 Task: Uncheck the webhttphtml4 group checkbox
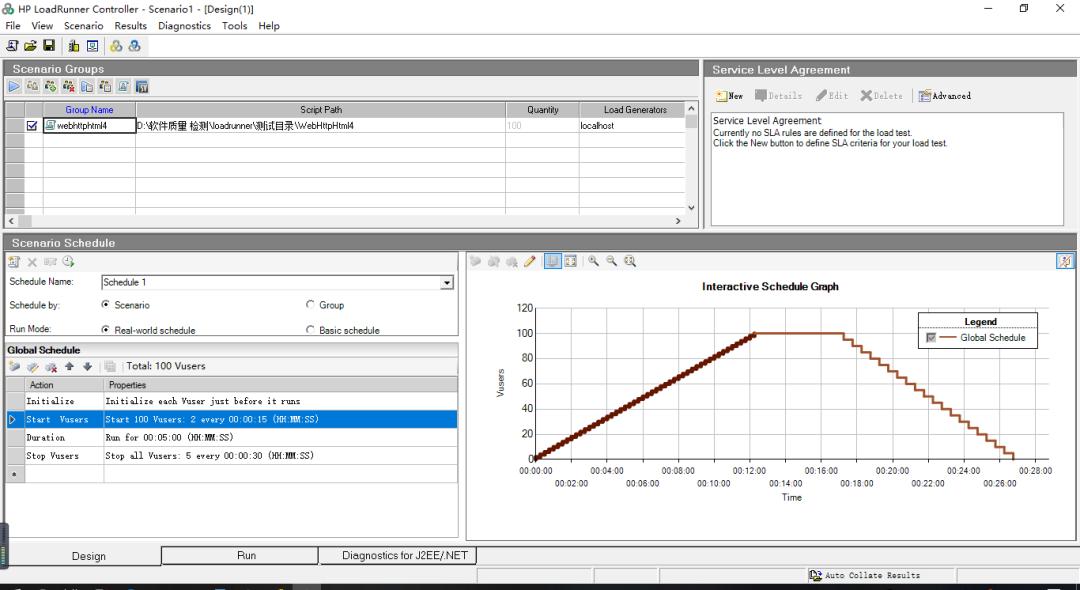tap(32, 126)
